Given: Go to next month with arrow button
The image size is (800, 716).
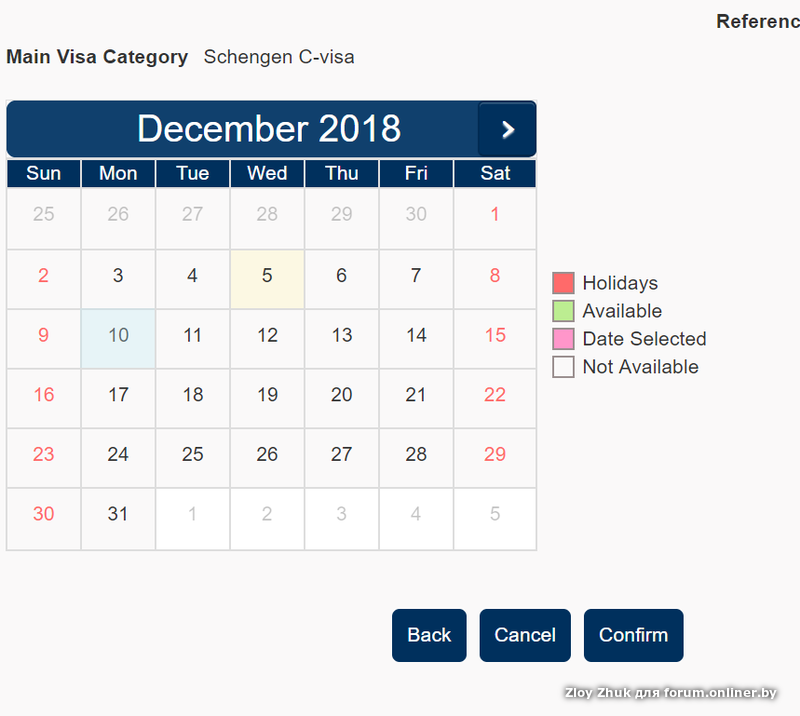Looking at the screenshot, I should point(507,129).
